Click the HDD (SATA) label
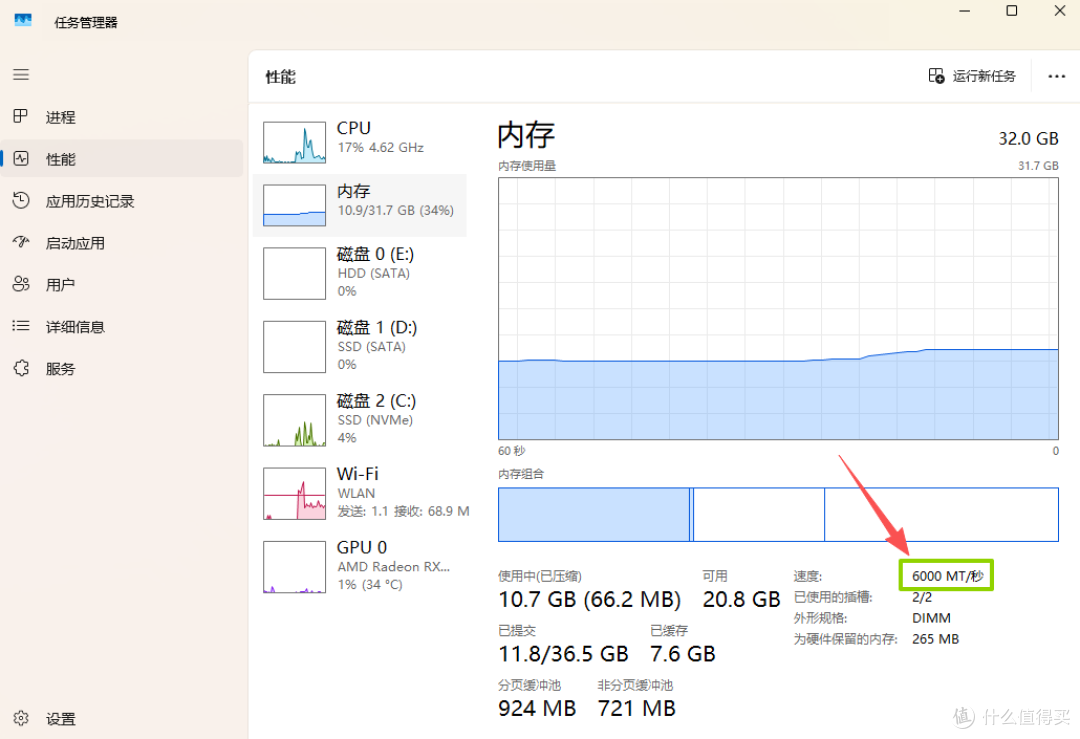1080x739 pixels. coord(373,273)
